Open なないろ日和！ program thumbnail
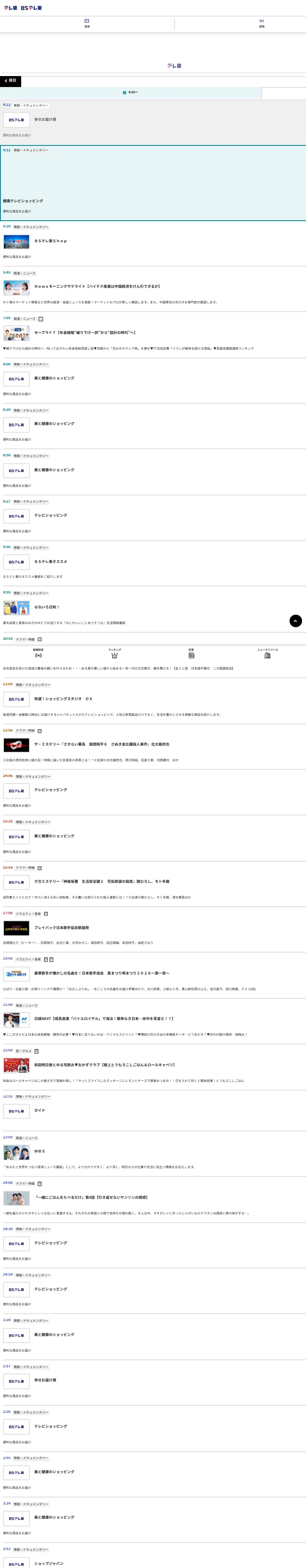The height and width of the screenshot is (1568, 306). coord(16,608)
